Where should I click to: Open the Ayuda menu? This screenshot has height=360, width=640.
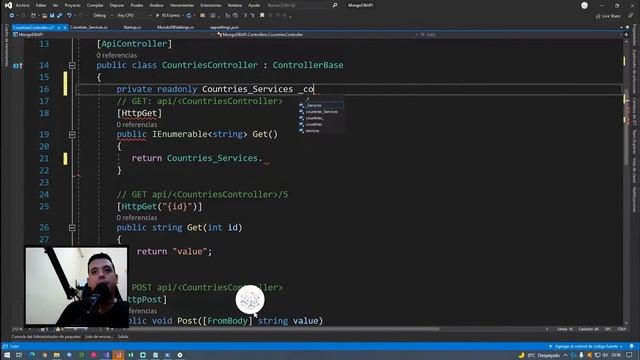coord(254,5)
